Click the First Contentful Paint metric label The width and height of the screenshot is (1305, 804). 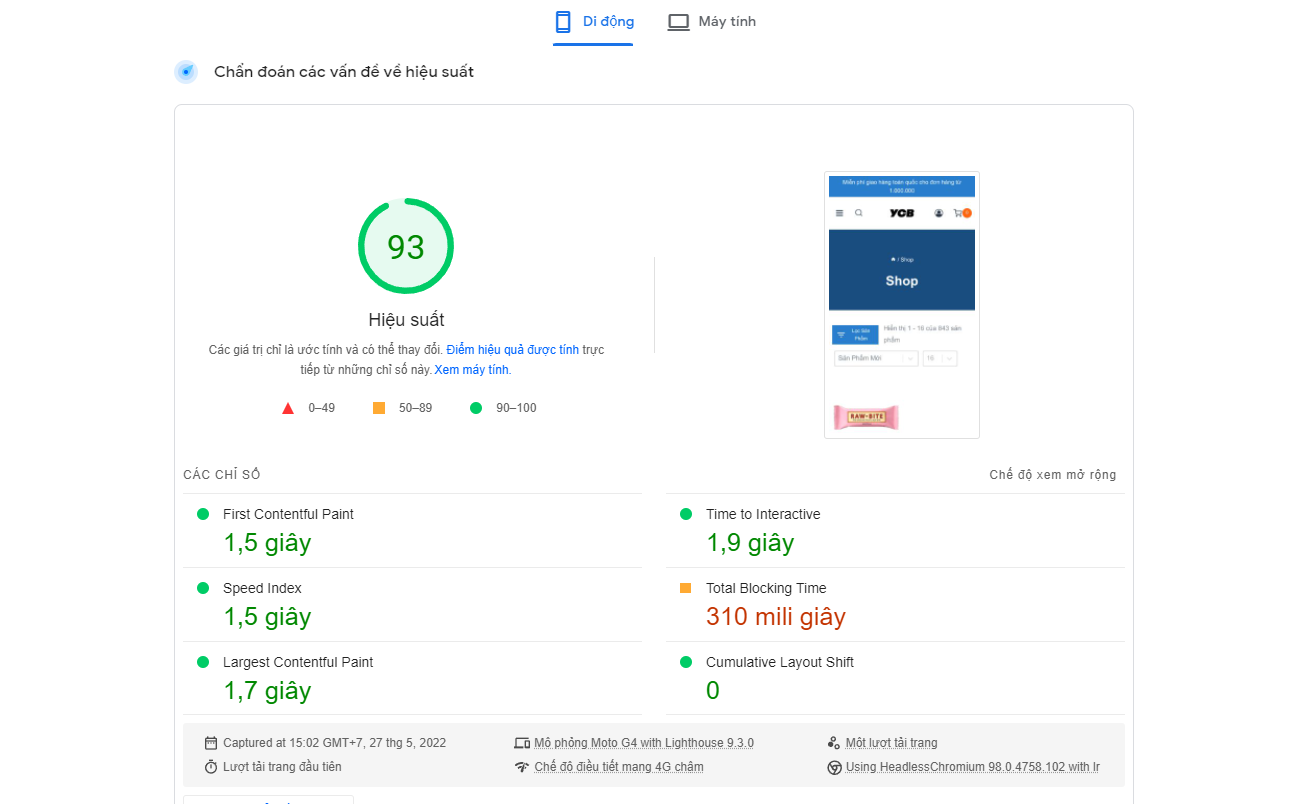[288, 514]
